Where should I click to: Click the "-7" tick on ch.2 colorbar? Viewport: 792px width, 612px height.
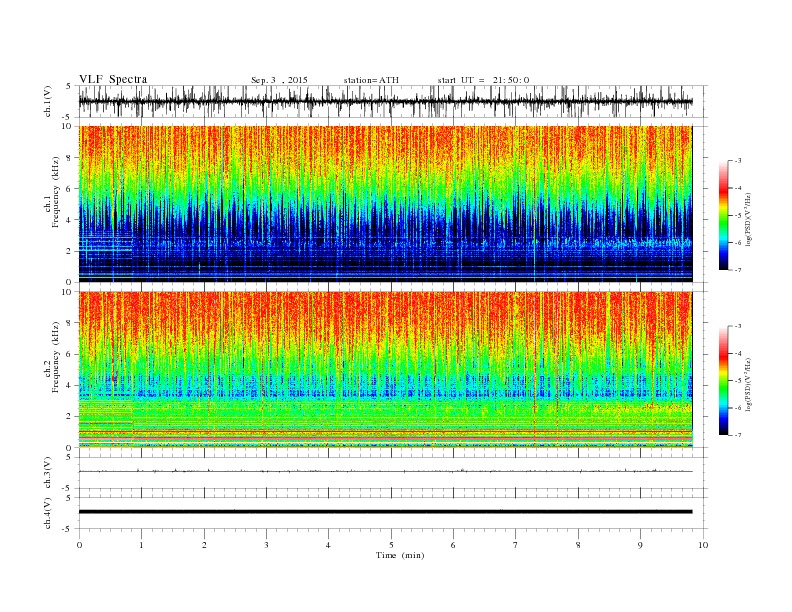pyautogui.click(x=738, y=435)
